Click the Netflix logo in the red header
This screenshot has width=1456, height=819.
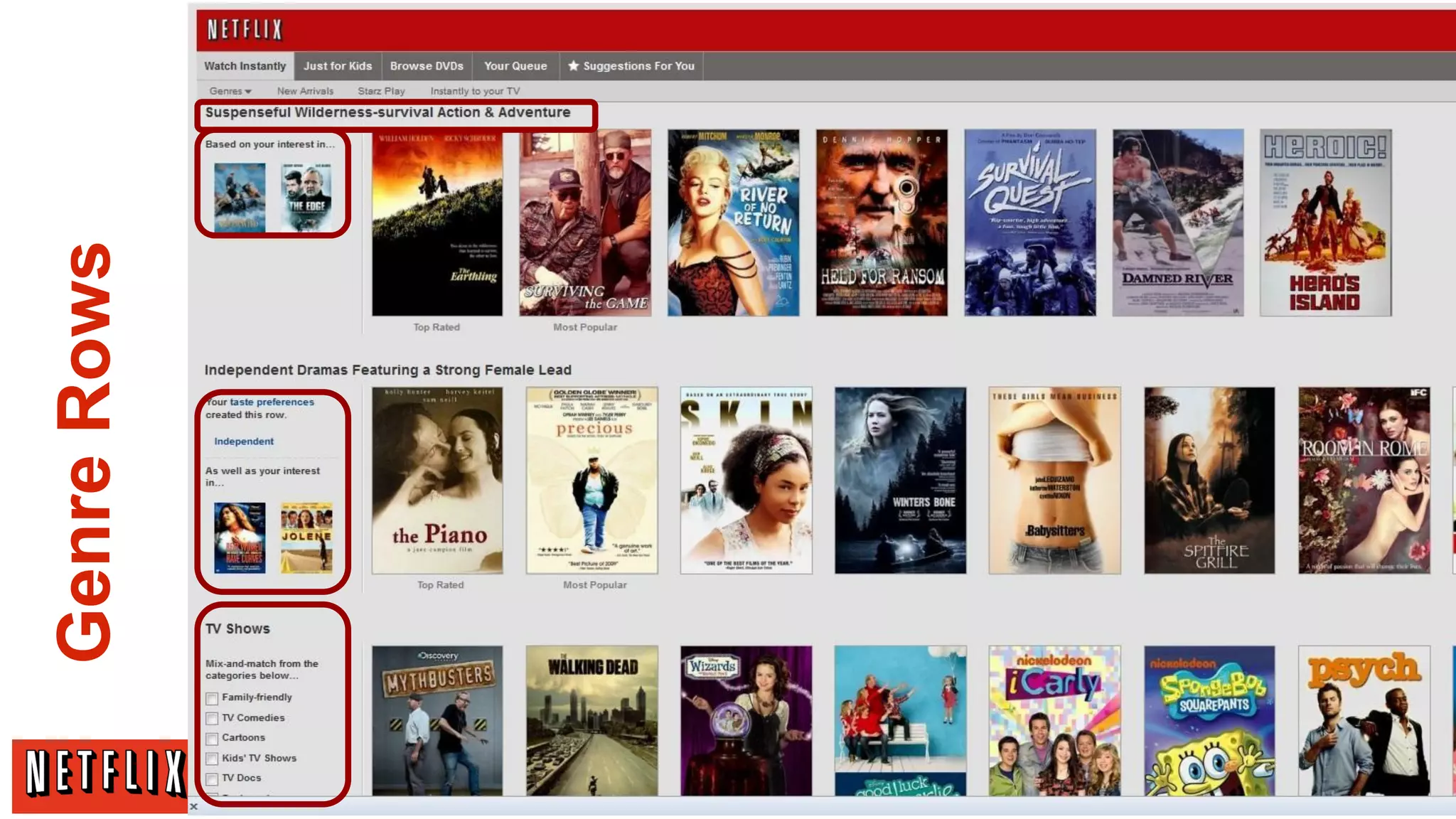coord(245,30)
